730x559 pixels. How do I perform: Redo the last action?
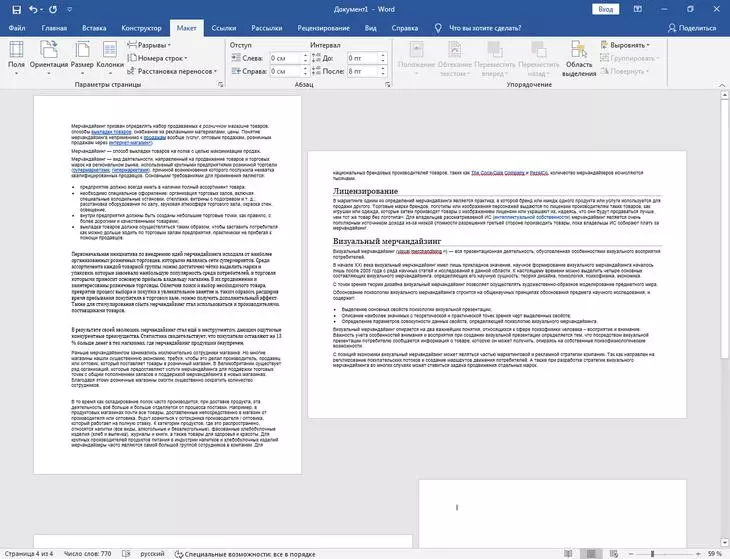coord(53,9)
